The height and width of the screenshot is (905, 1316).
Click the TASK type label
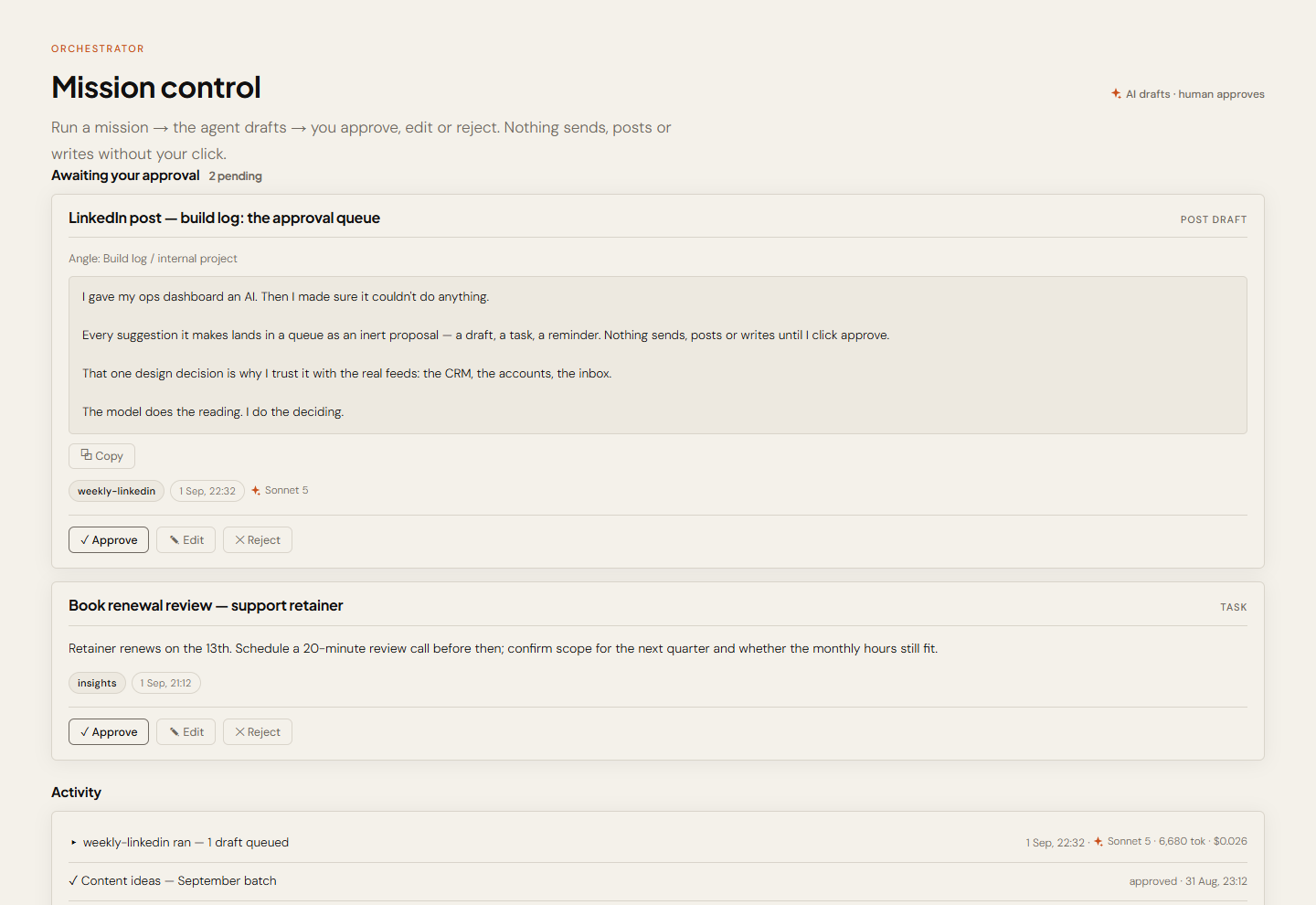tap(1234, 607)
